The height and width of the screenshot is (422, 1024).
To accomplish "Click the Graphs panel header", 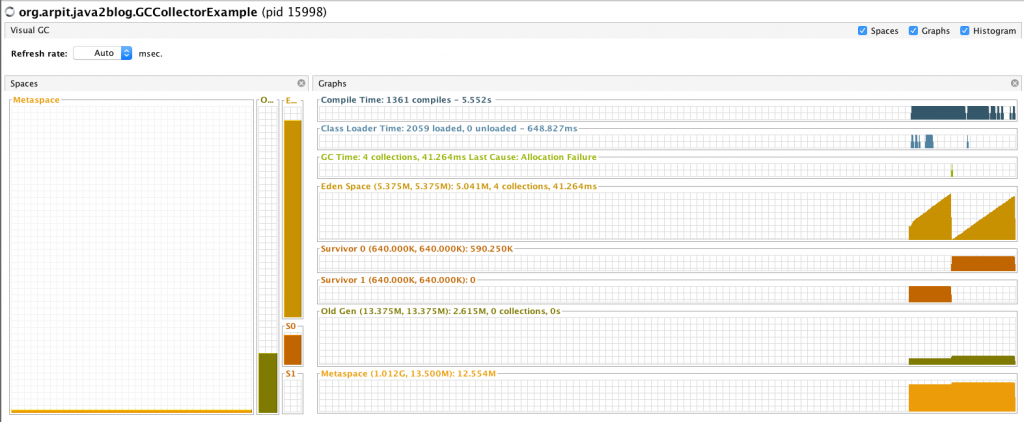I will 667,84.
